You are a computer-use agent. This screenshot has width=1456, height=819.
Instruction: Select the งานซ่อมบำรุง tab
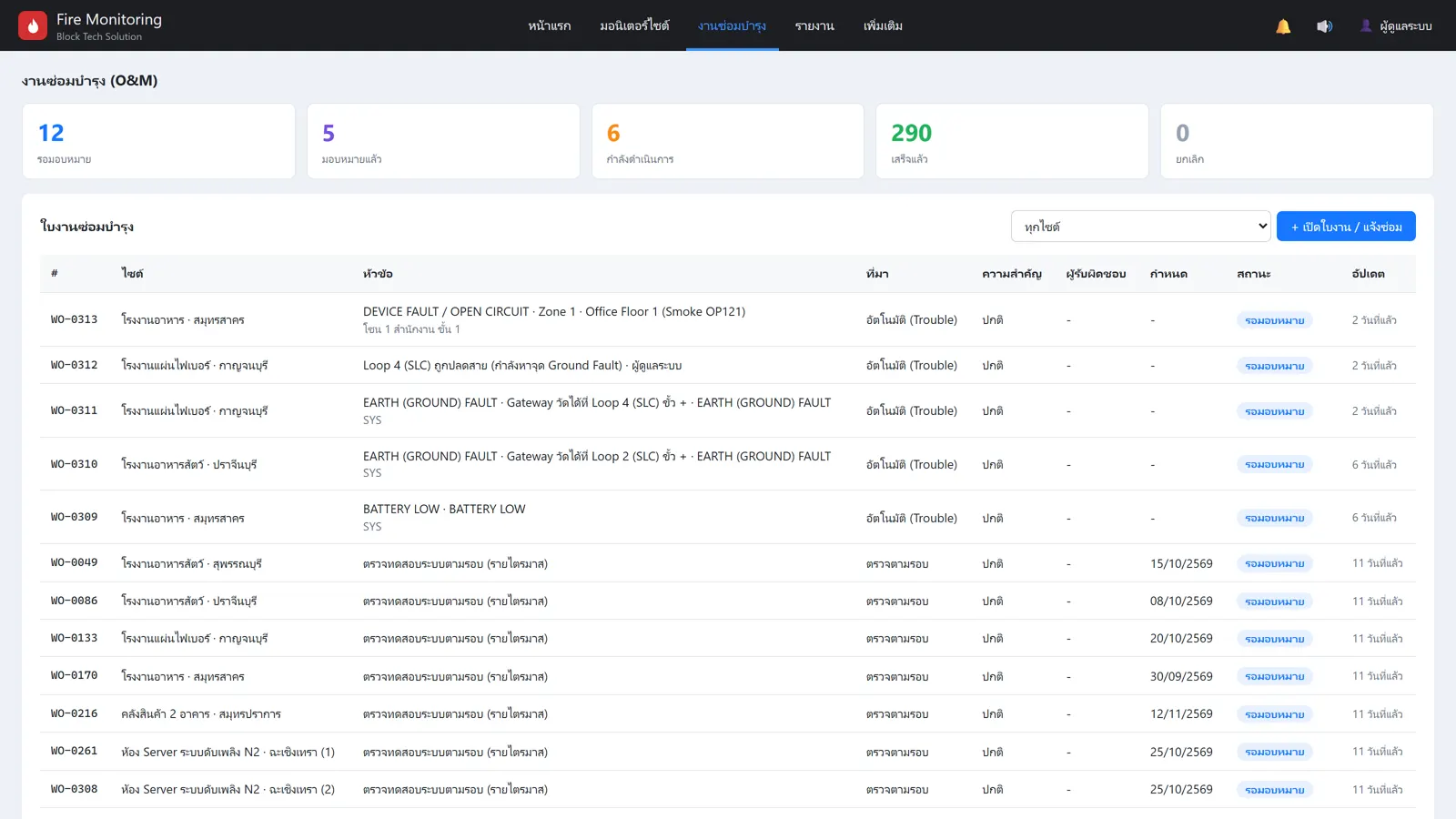point(732,26)
